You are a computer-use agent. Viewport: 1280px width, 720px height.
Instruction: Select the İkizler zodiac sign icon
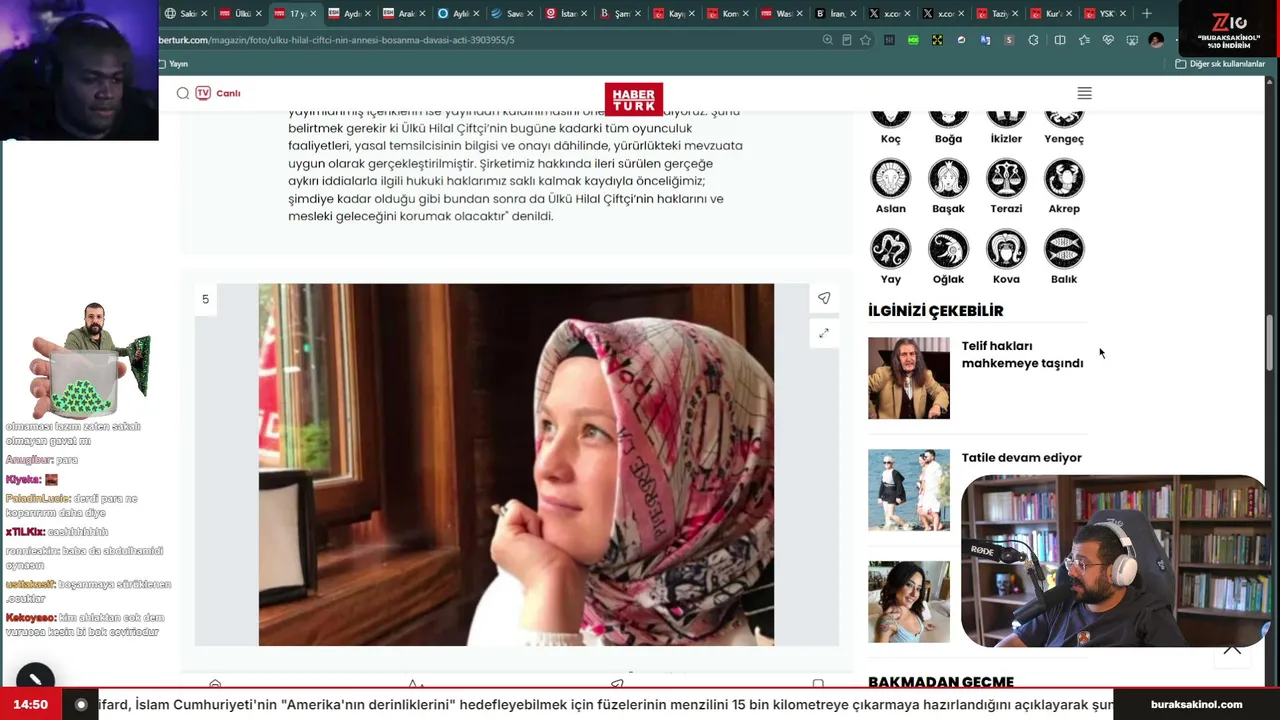click(x=1006, y=119)
